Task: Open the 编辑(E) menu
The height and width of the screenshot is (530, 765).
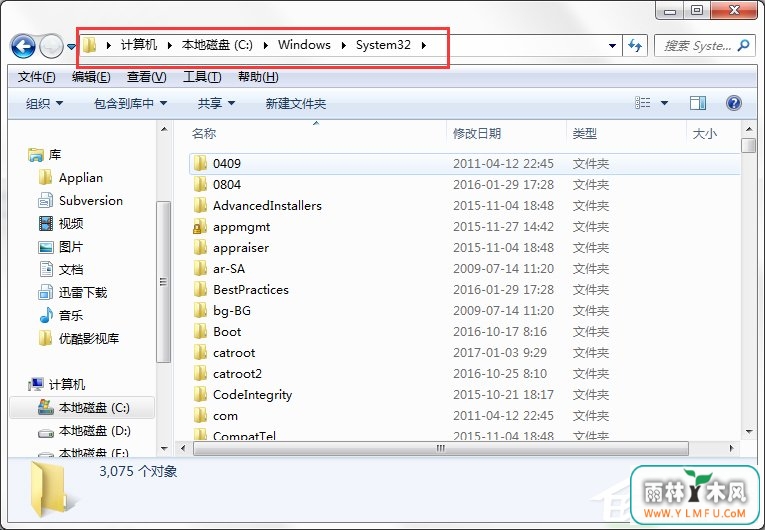Action: 91,77
